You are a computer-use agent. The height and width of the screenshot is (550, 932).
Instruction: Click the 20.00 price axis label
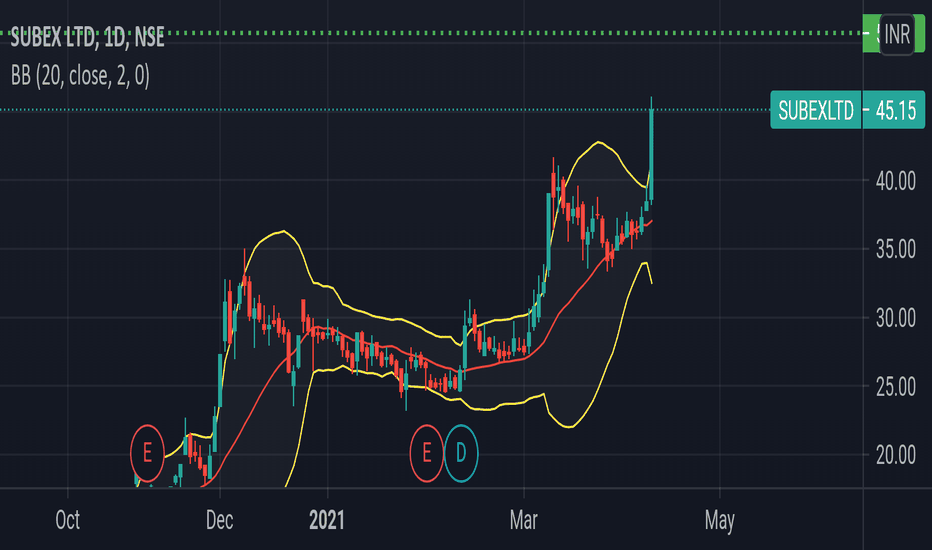pyautogui.click(x=895, y=455)
